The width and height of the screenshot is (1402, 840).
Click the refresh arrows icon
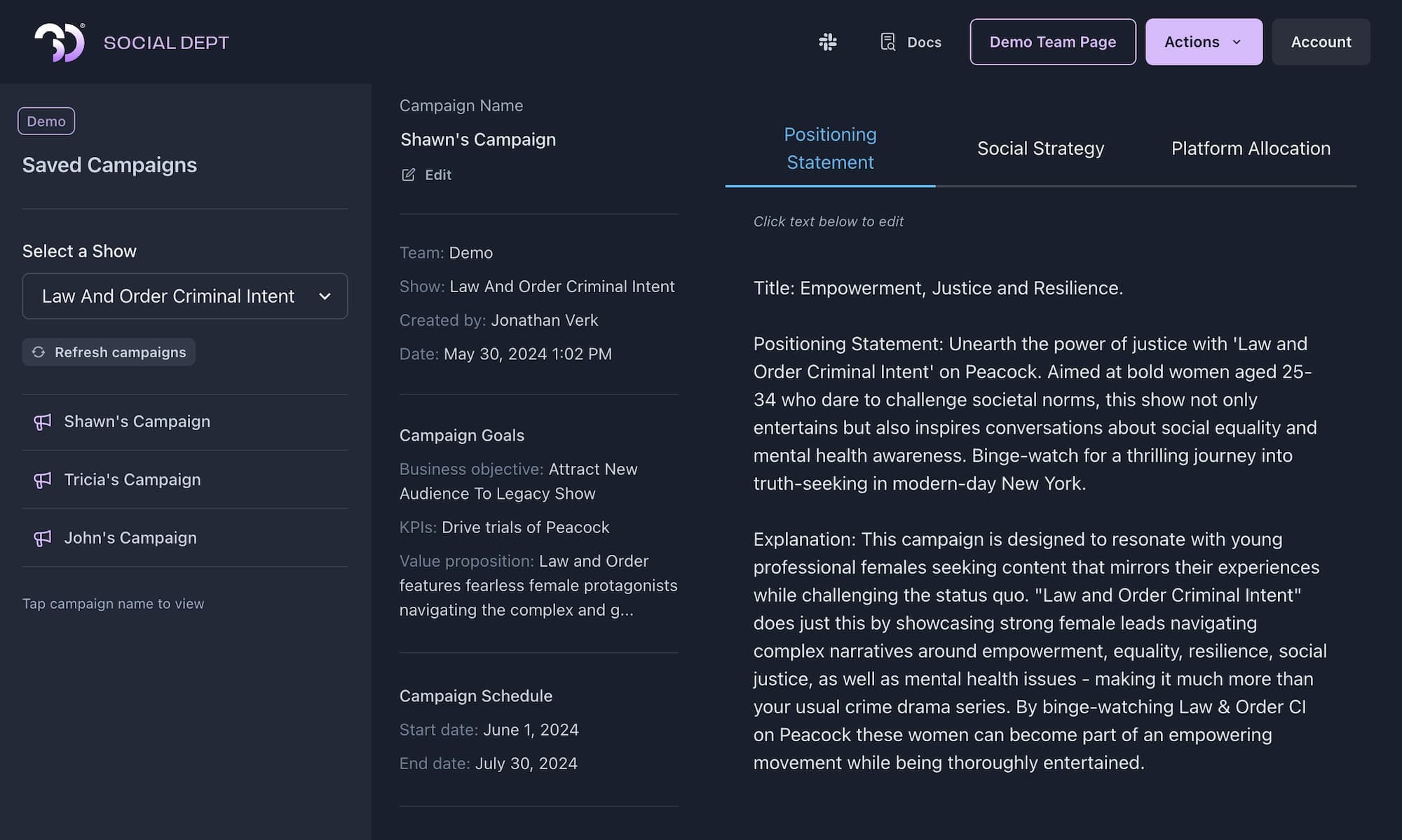pyautogui.click(x=39, y=352)
